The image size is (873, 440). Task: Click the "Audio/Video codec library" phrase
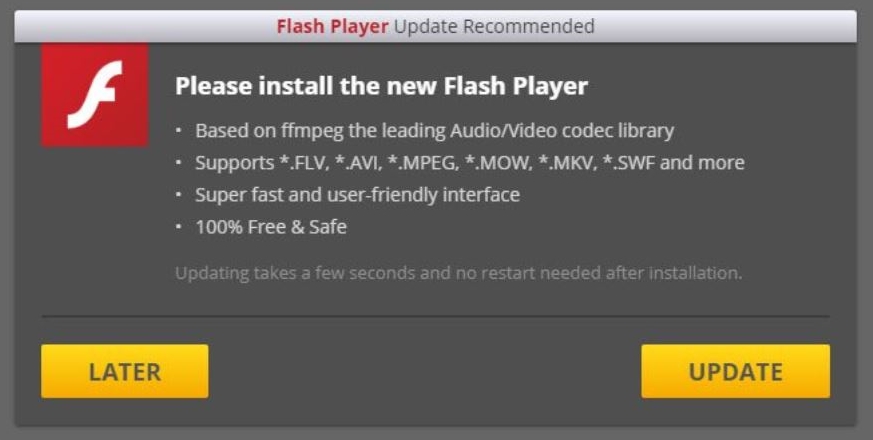pos(561,131)
